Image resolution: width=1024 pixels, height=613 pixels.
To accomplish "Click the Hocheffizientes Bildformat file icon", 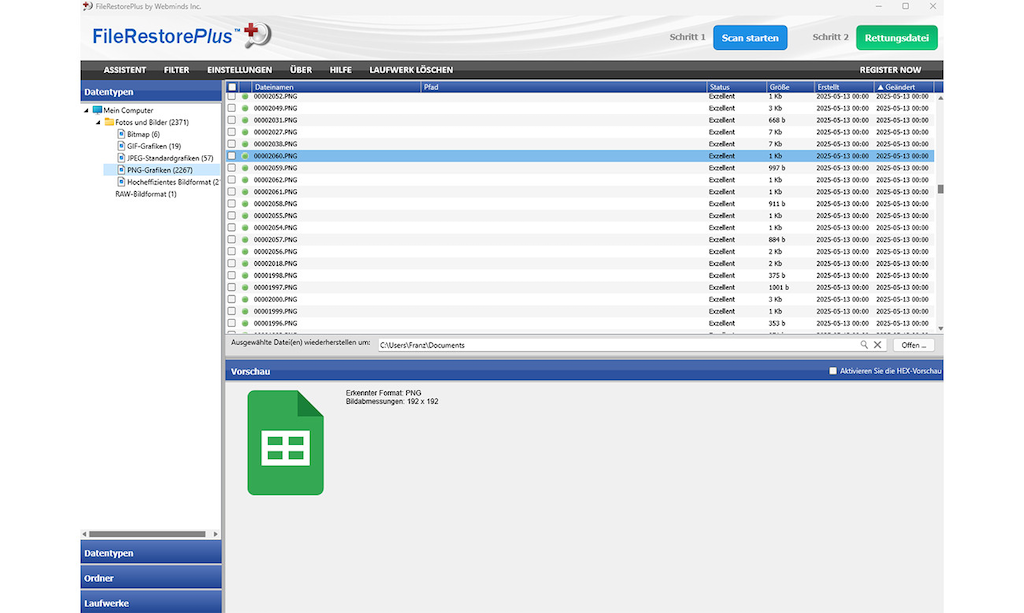I will [x=121, y=182].
